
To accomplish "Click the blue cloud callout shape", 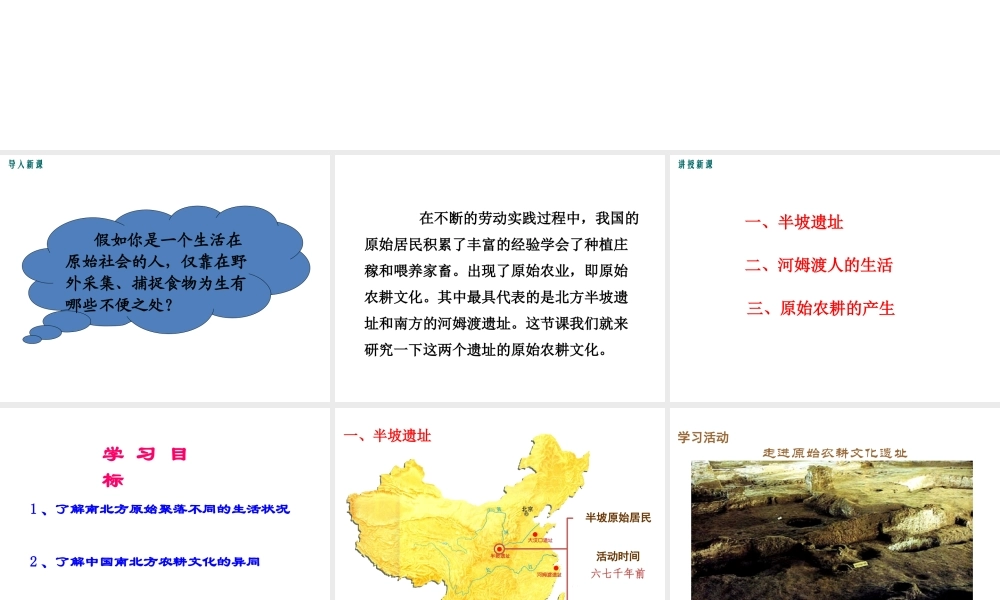I will tap(166, 274).
